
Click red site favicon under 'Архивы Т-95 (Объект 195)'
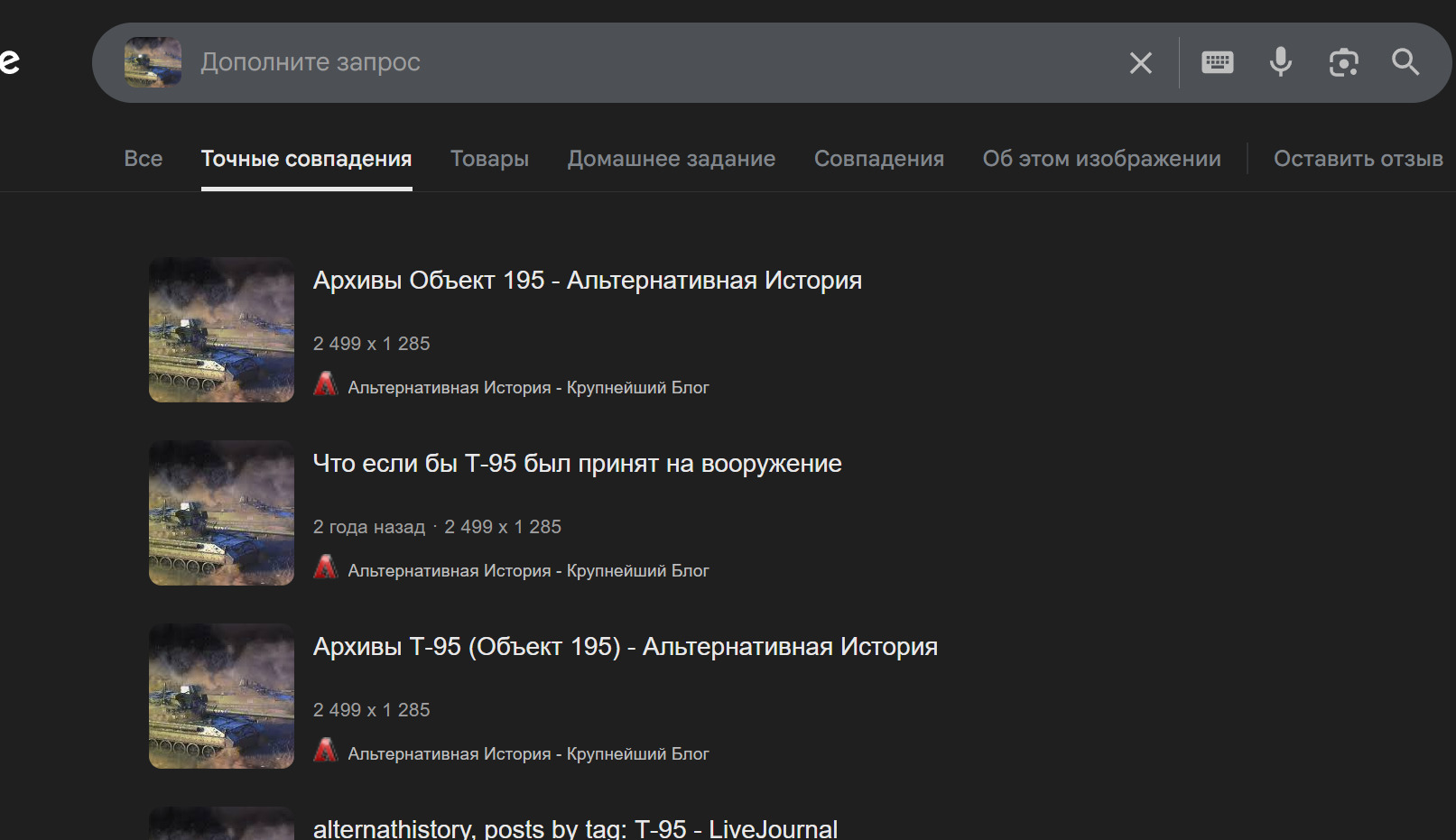click(326, 752)
